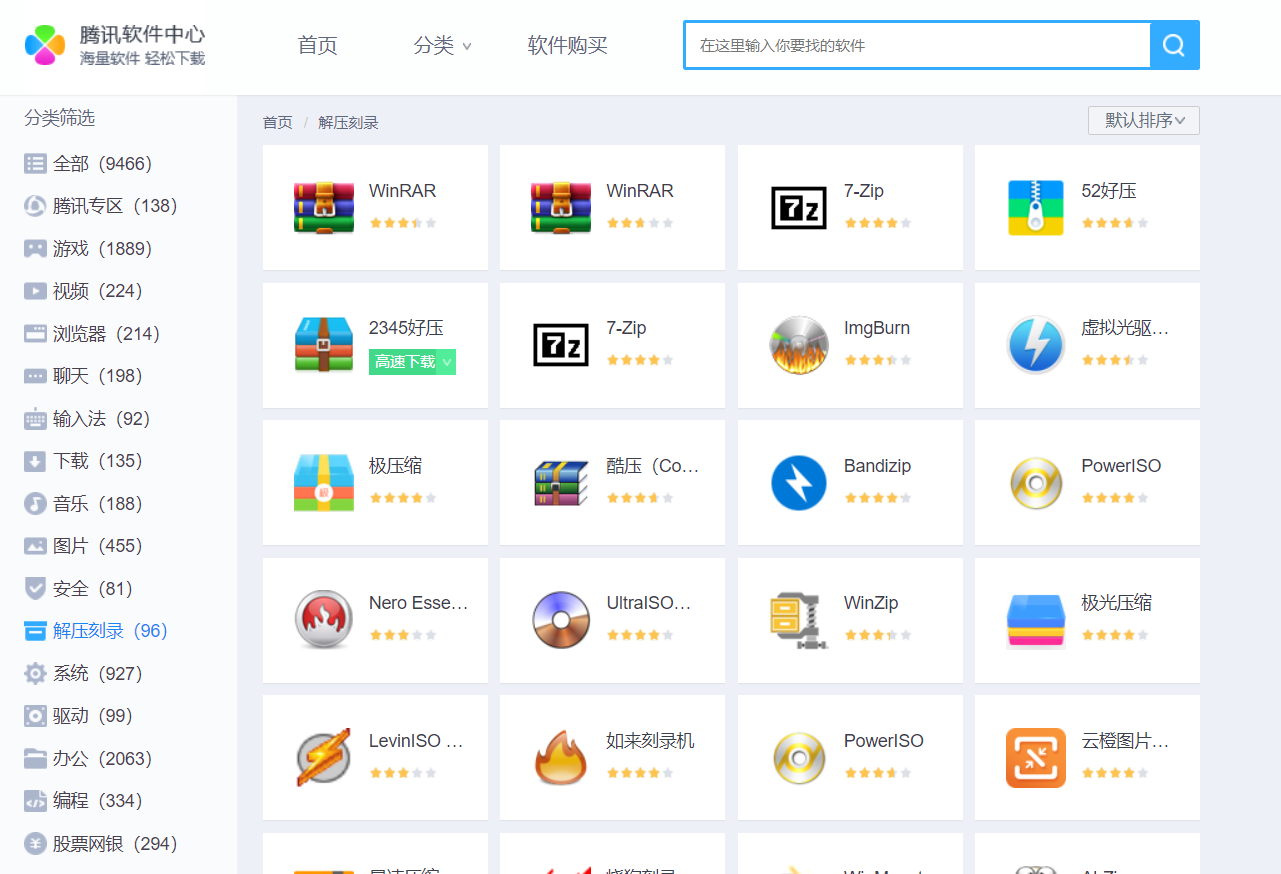
Task: Open the 如来刻录机 flame icon
Action: [x=561, y=758]
